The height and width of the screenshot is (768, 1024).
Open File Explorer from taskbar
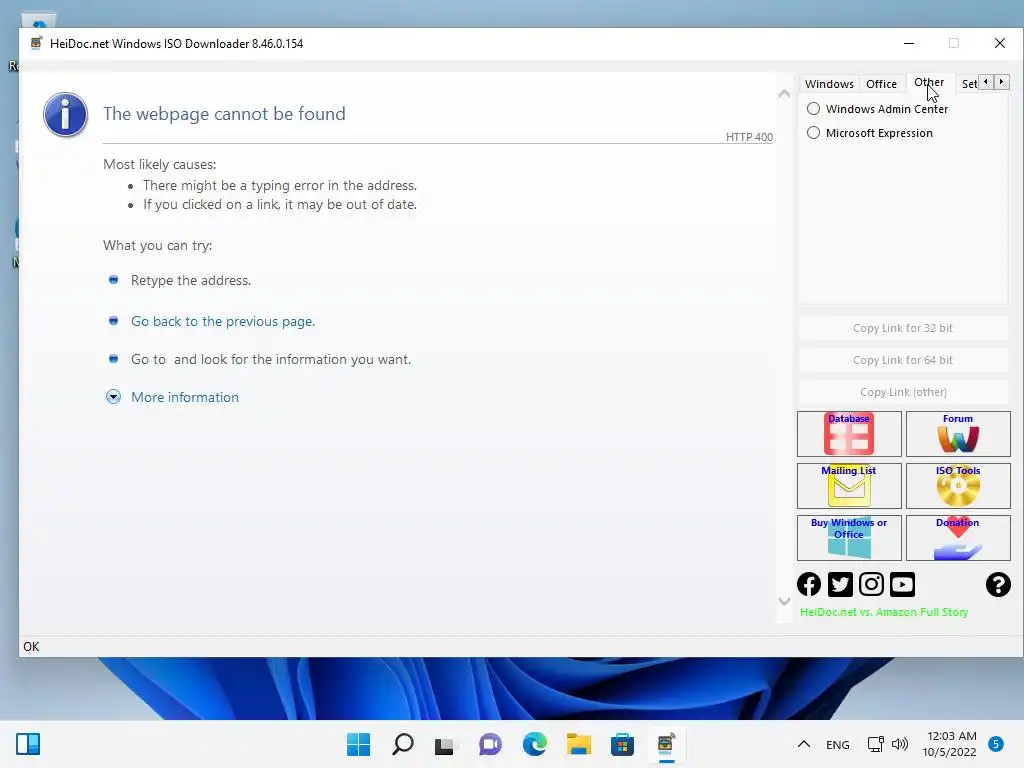pos(579,744)
